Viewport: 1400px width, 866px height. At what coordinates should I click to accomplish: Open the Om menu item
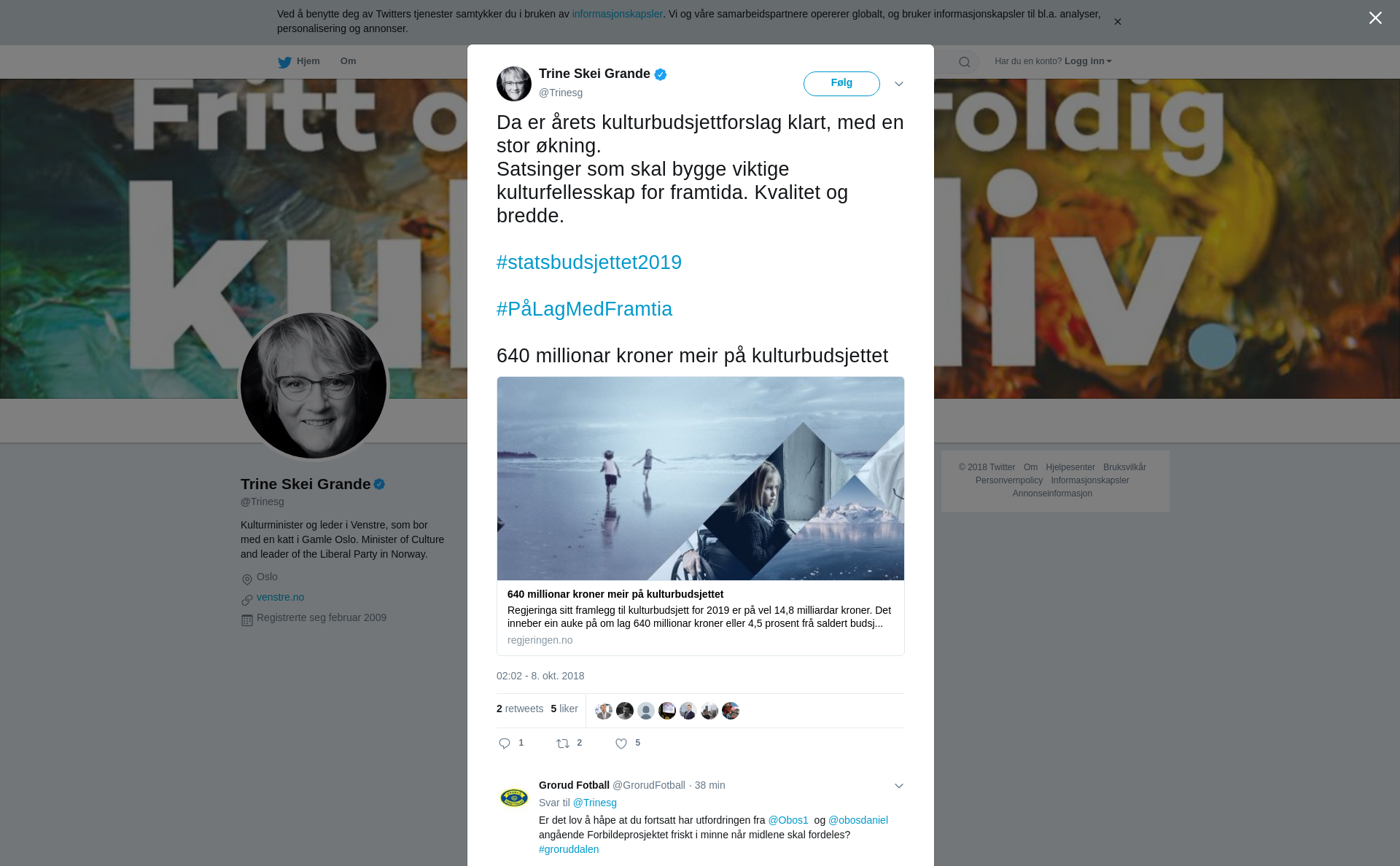pos(348,61)
